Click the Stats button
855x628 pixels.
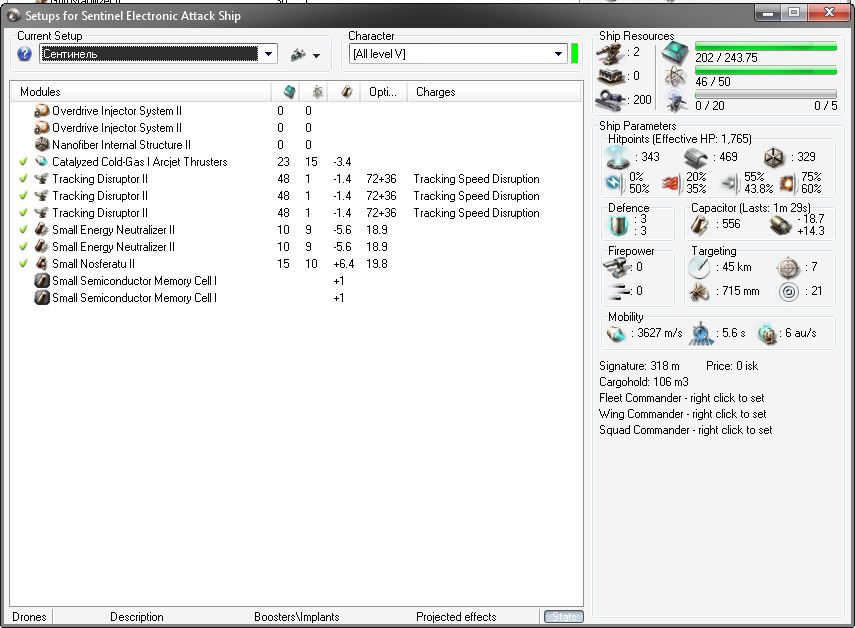coord(564,617)
